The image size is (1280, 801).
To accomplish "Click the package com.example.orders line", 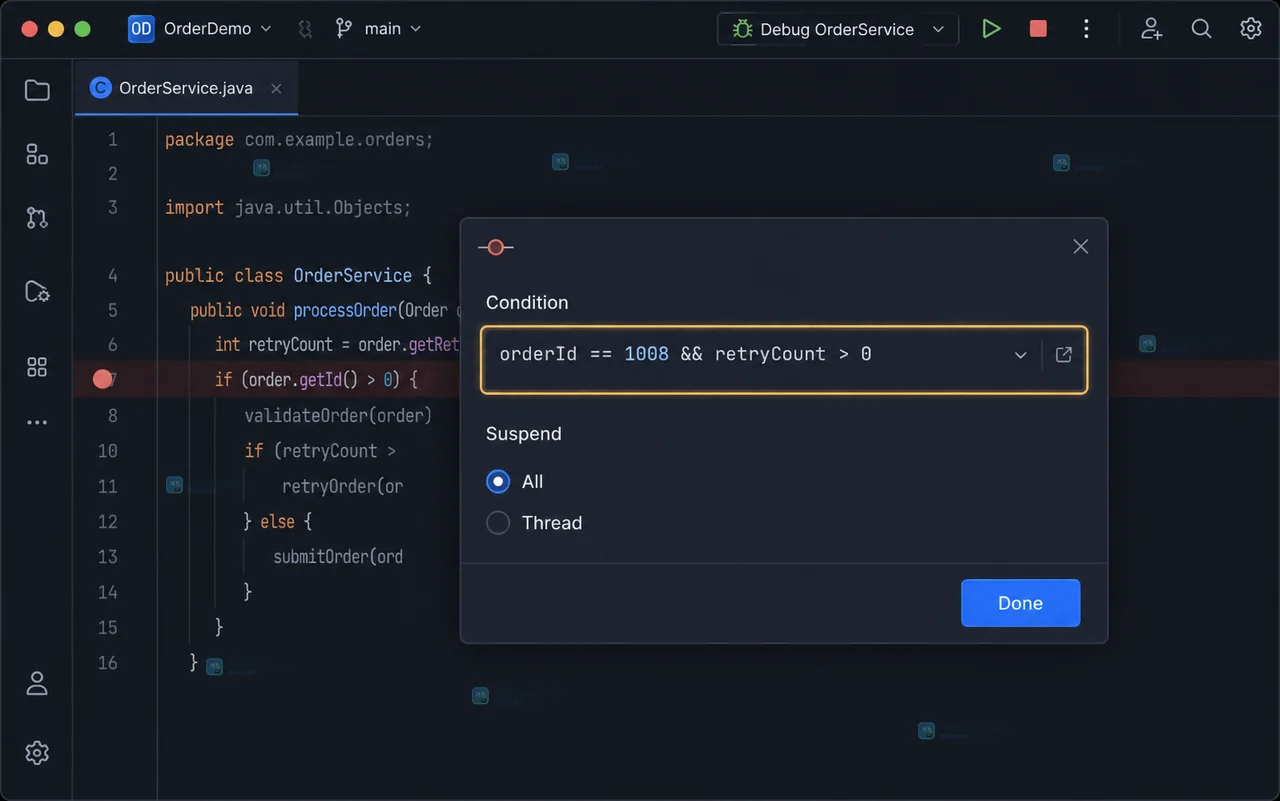I will [x=299, y=139].
